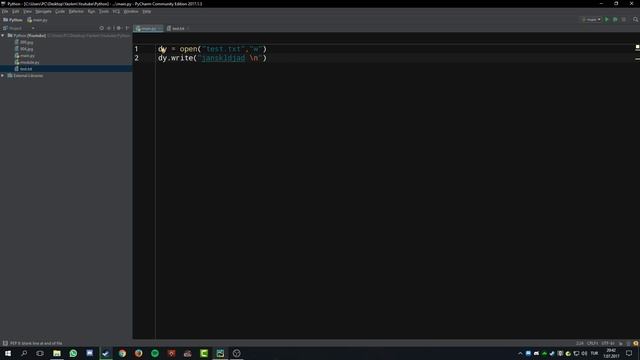This screenshot has height=360, width=640.
Task: Click the line separator CRLF status entry
Action: pos(592,343)
